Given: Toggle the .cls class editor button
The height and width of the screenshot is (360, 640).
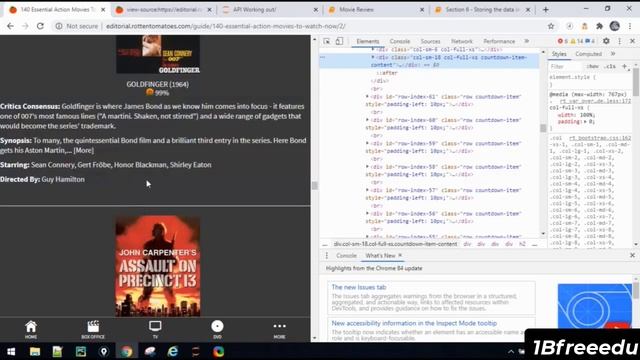Looking at the screenshot, I should pos(610,67).
